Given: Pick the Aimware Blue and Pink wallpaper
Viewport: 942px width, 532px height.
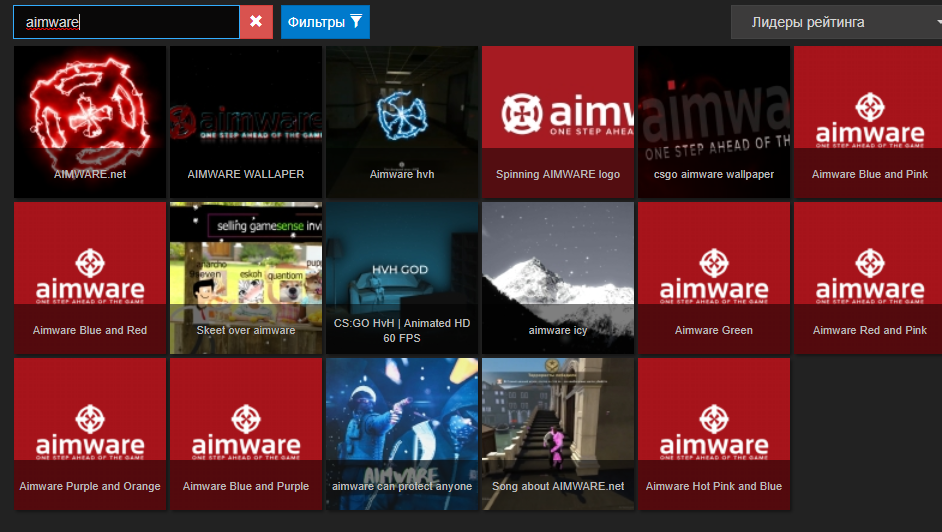Looking at the screenshot, I should pos(868,122).
